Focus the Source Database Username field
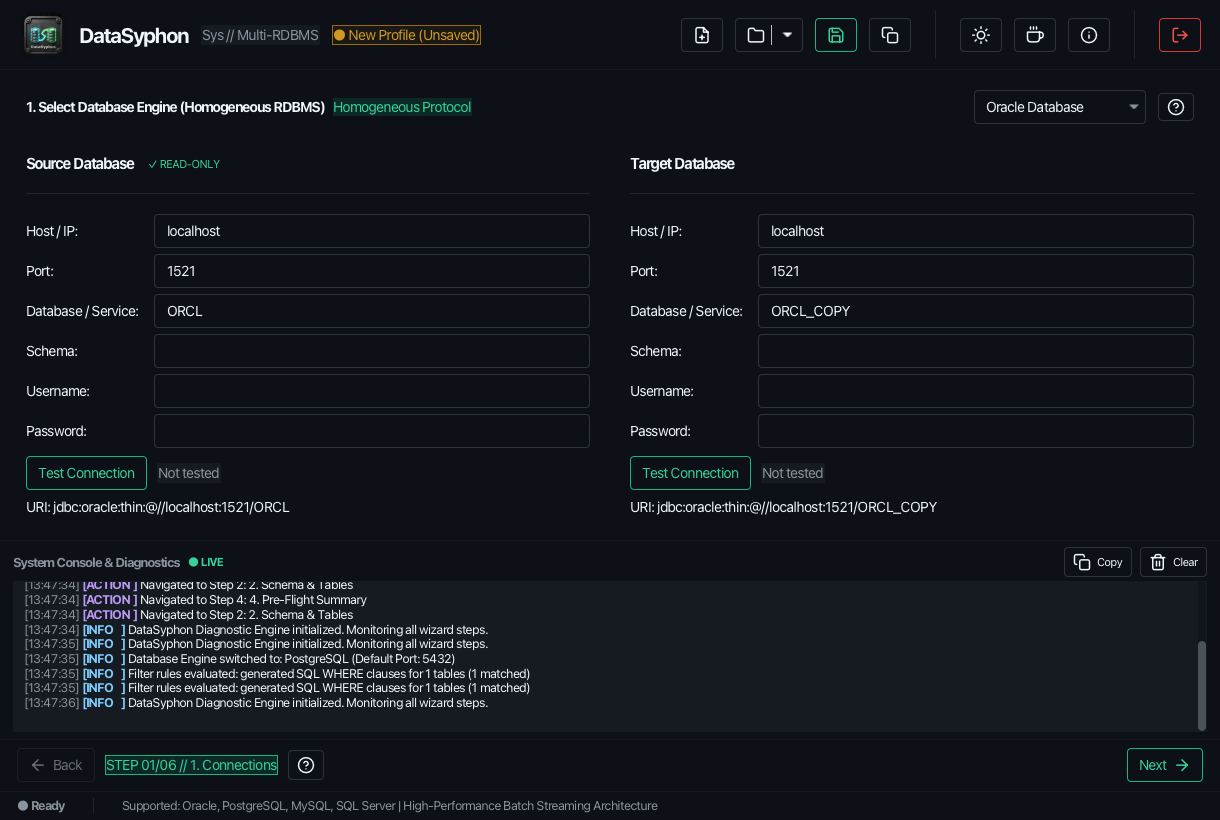 tap(372, 391)
